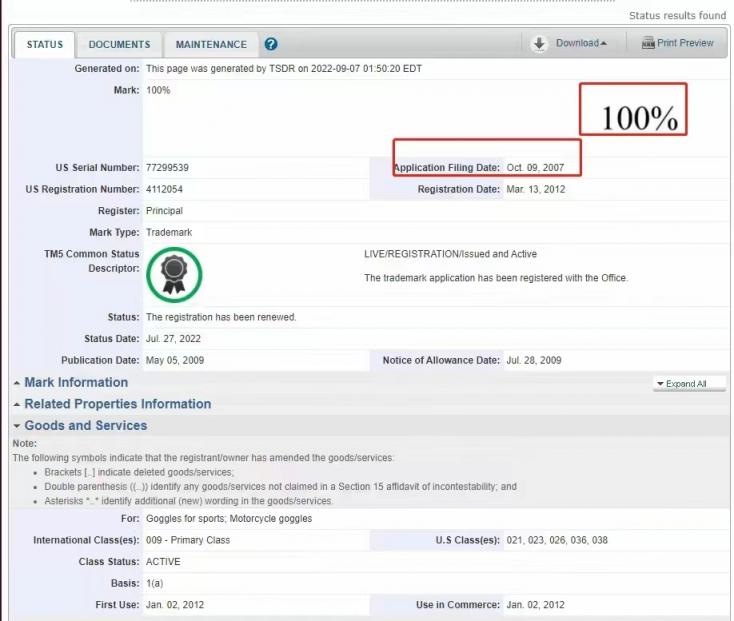734x621 pixels.
Task: Expand the Mark Information section
Action: (70, 382)
